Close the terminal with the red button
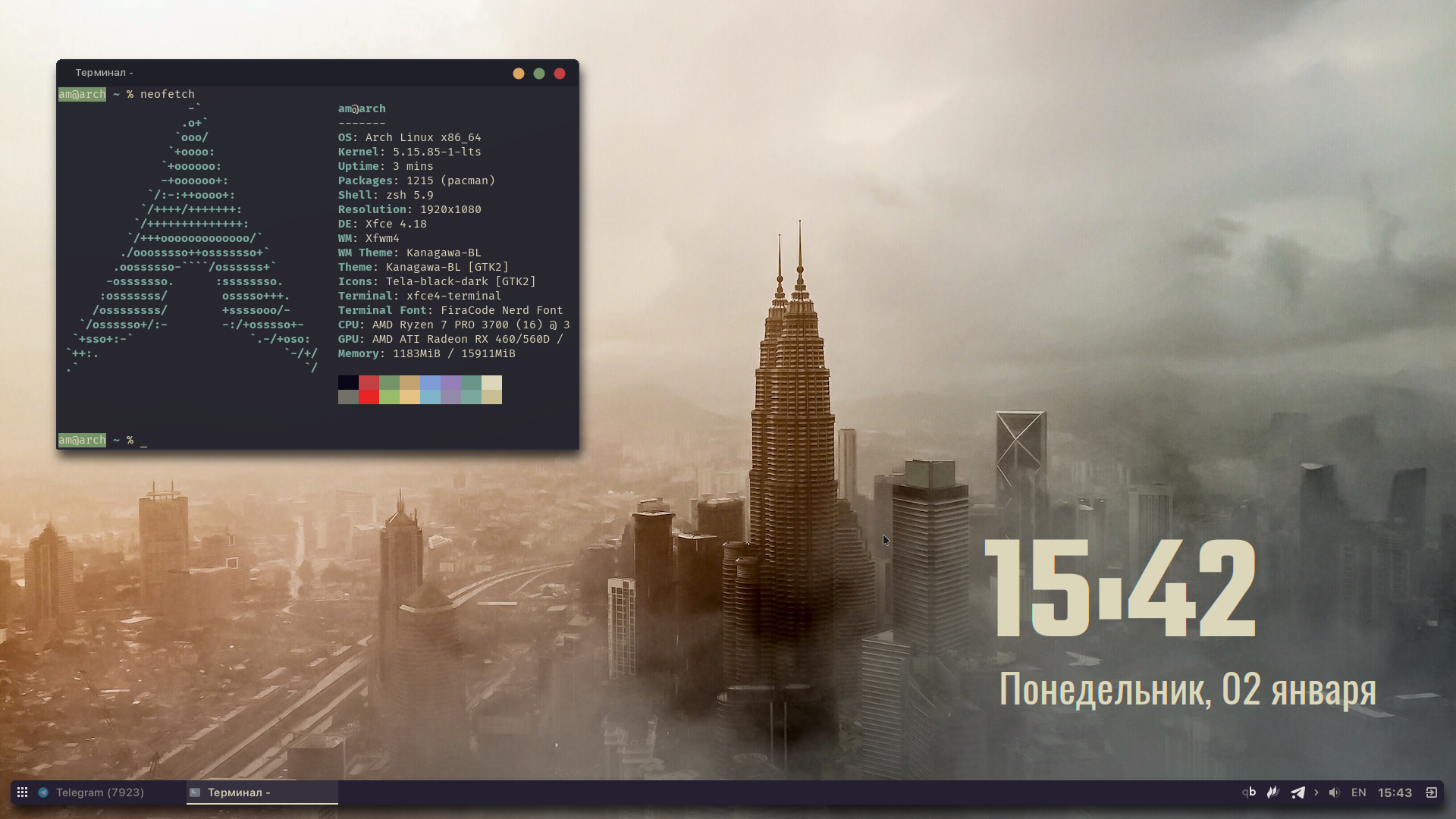The image size is (1456, 819). click(x=560, y=74)
